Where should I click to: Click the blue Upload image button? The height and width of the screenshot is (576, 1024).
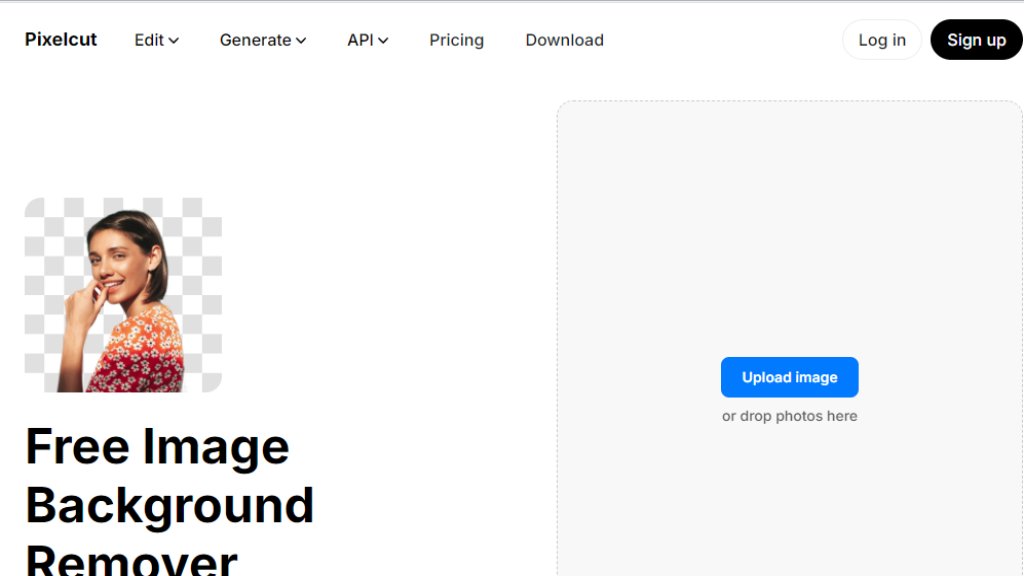(x=789, y=377)
